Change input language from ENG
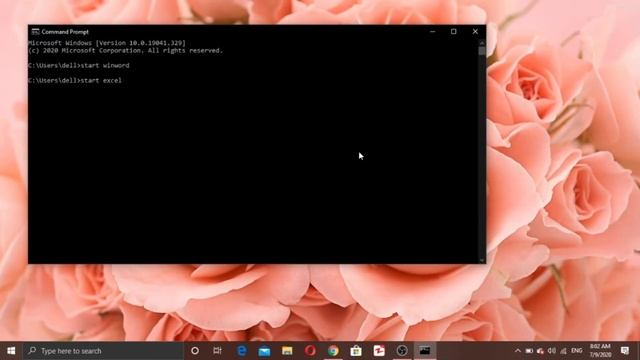 [x=577, y=351]
